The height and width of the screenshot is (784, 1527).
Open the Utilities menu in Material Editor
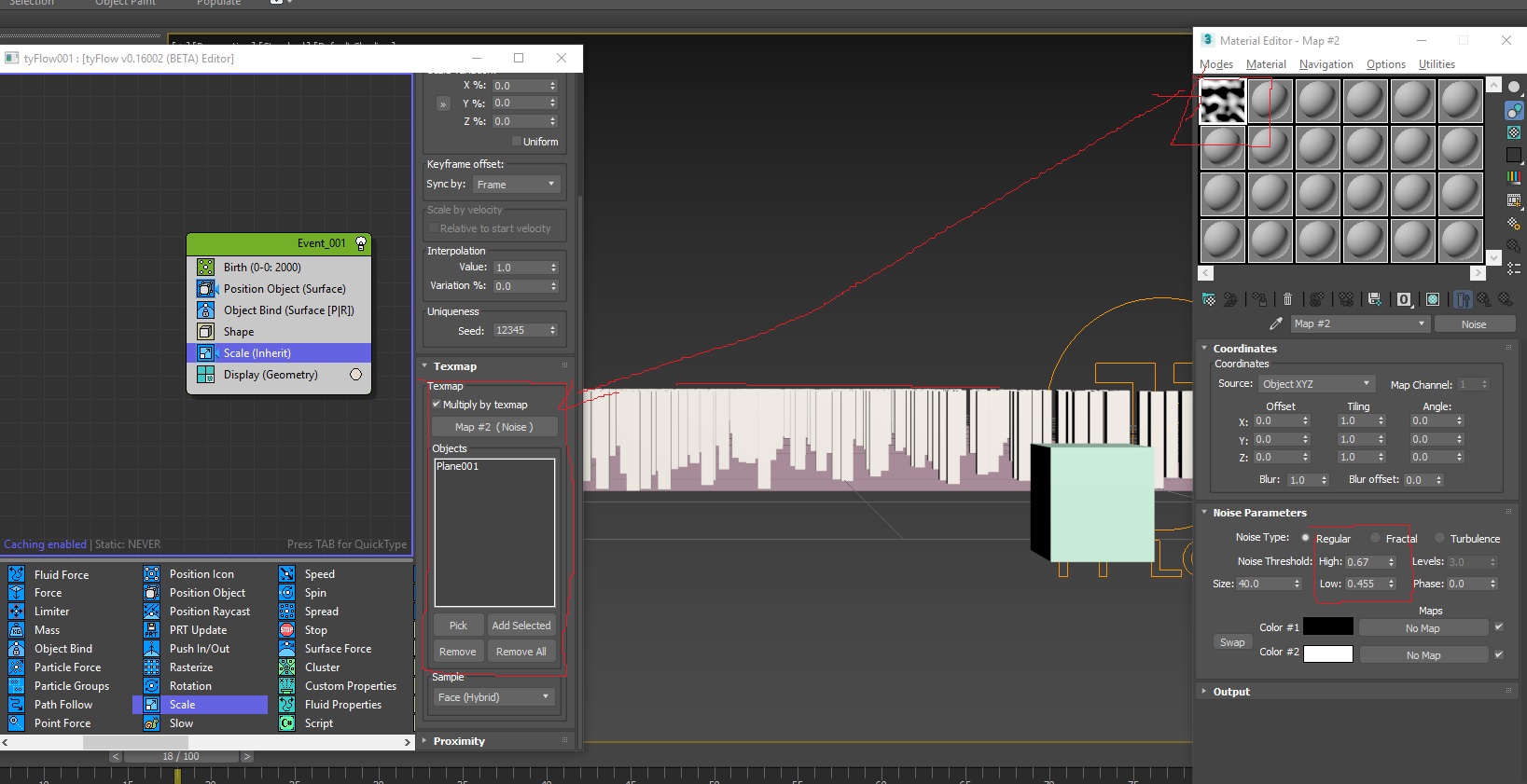[1436, 64]
